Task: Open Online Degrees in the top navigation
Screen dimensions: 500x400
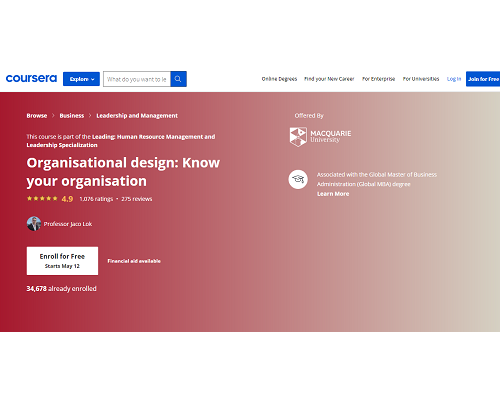Action: coord(279,79)
